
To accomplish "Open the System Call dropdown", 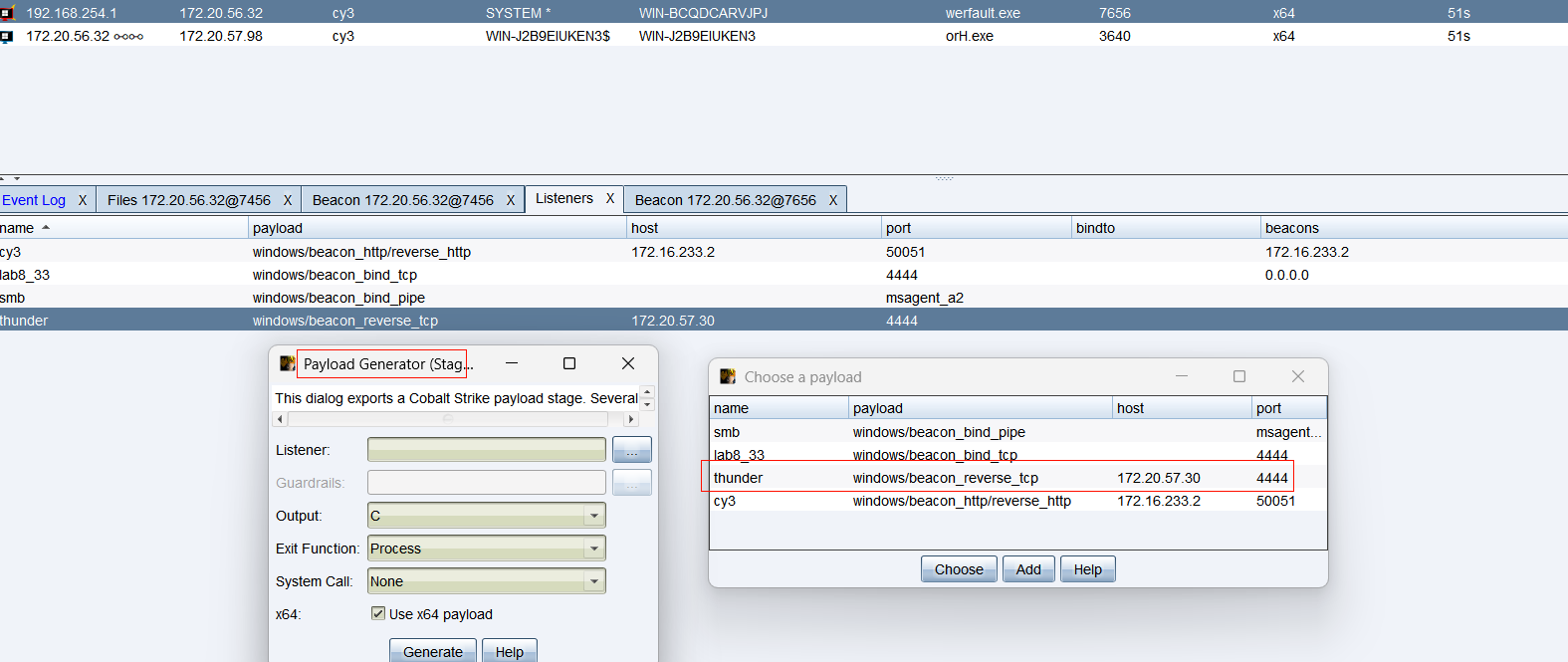I will tap(594, 581).
